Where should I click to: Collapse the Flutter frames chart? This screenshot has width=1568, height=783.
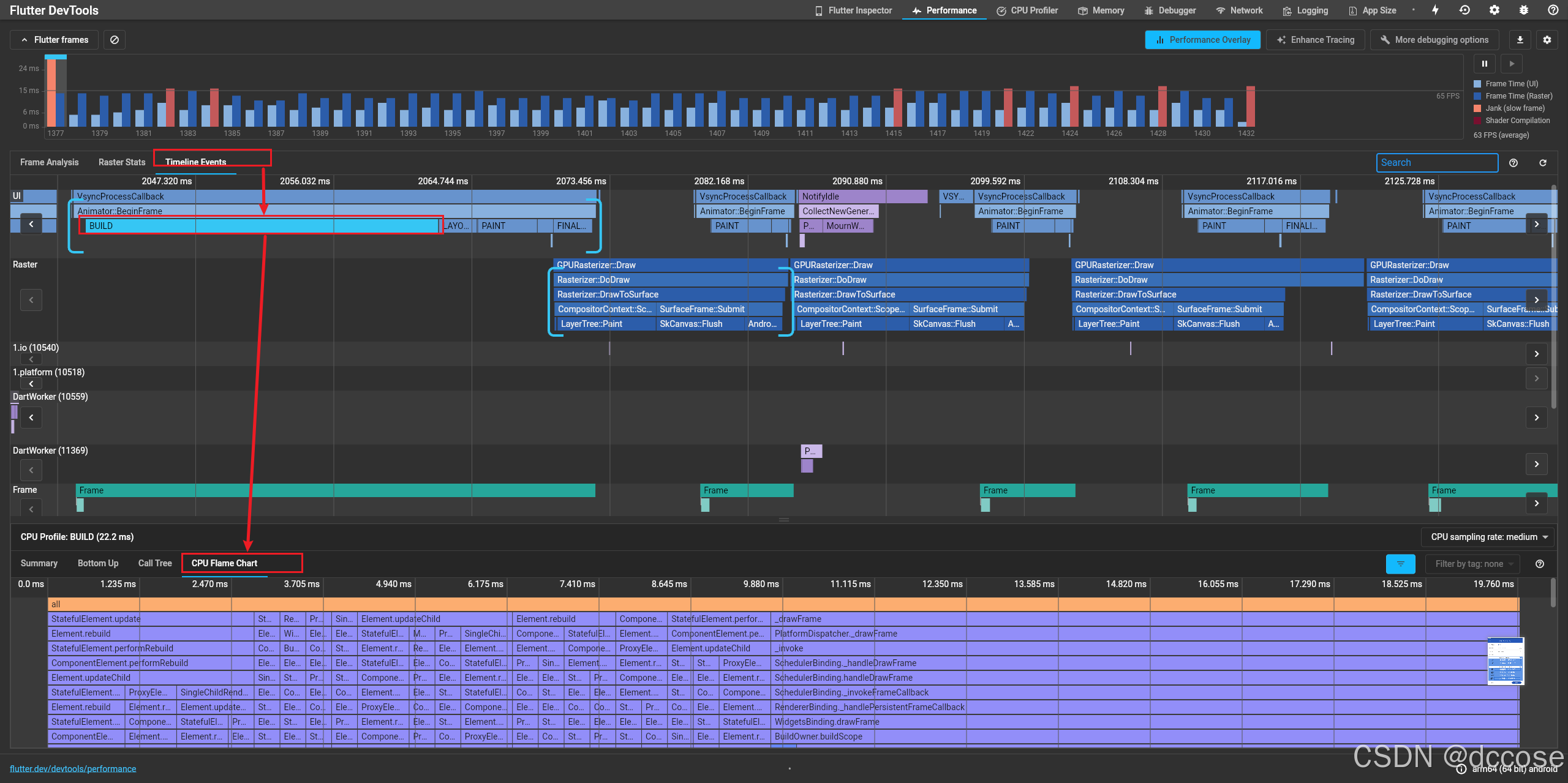[x=54, y=40]
